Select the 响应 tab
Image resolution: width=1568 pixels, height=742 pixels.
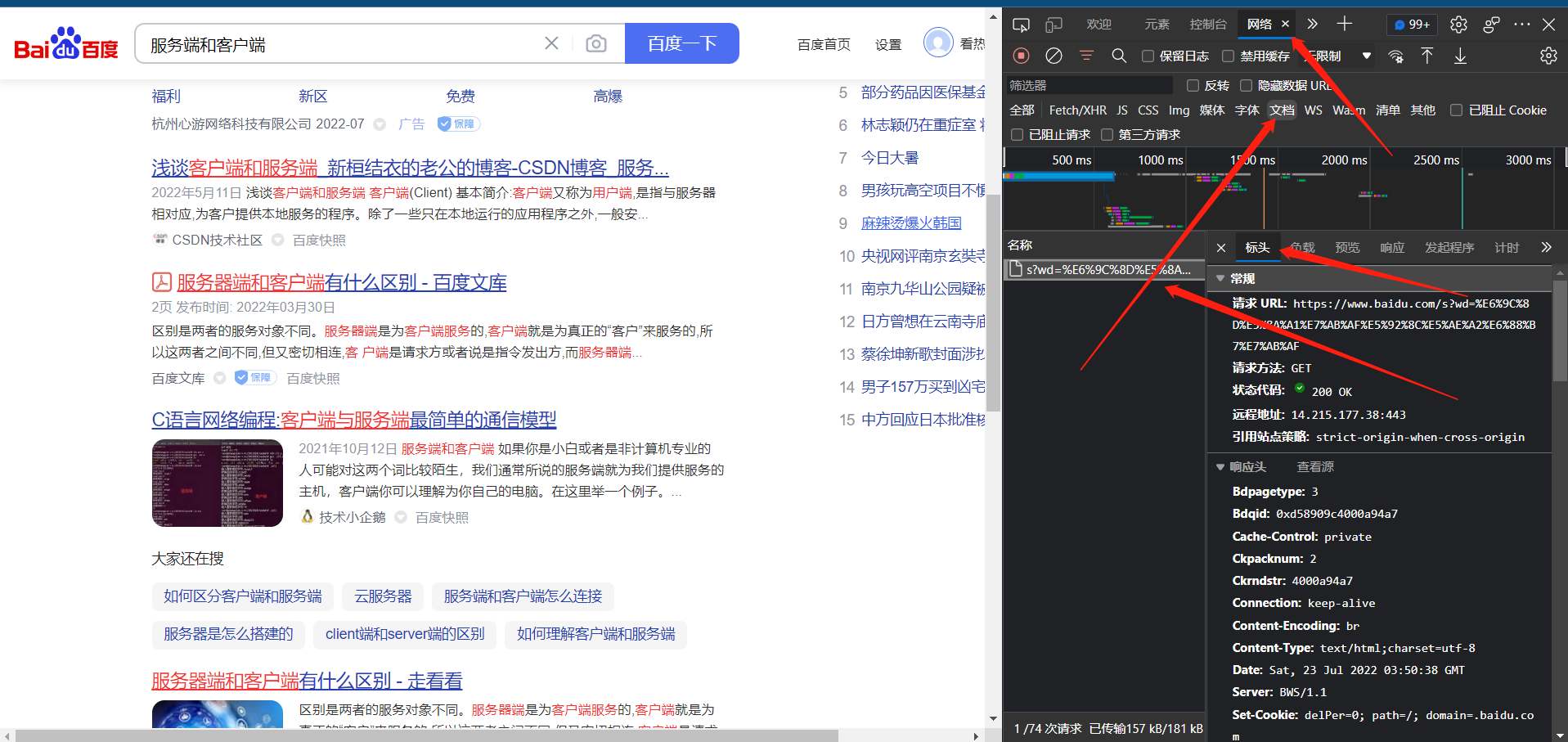pyautogui.click(x=1392, y=247)
